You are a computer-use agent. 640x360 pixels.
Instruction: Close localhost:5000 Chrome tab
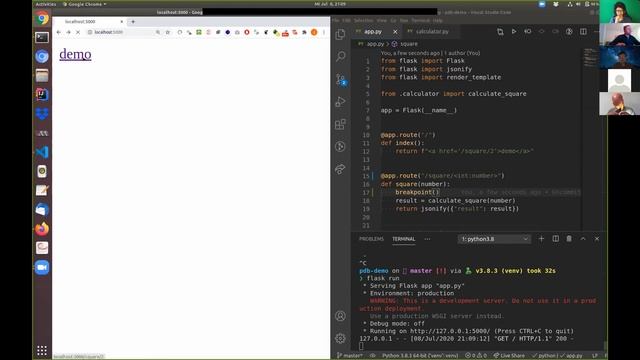122,22
